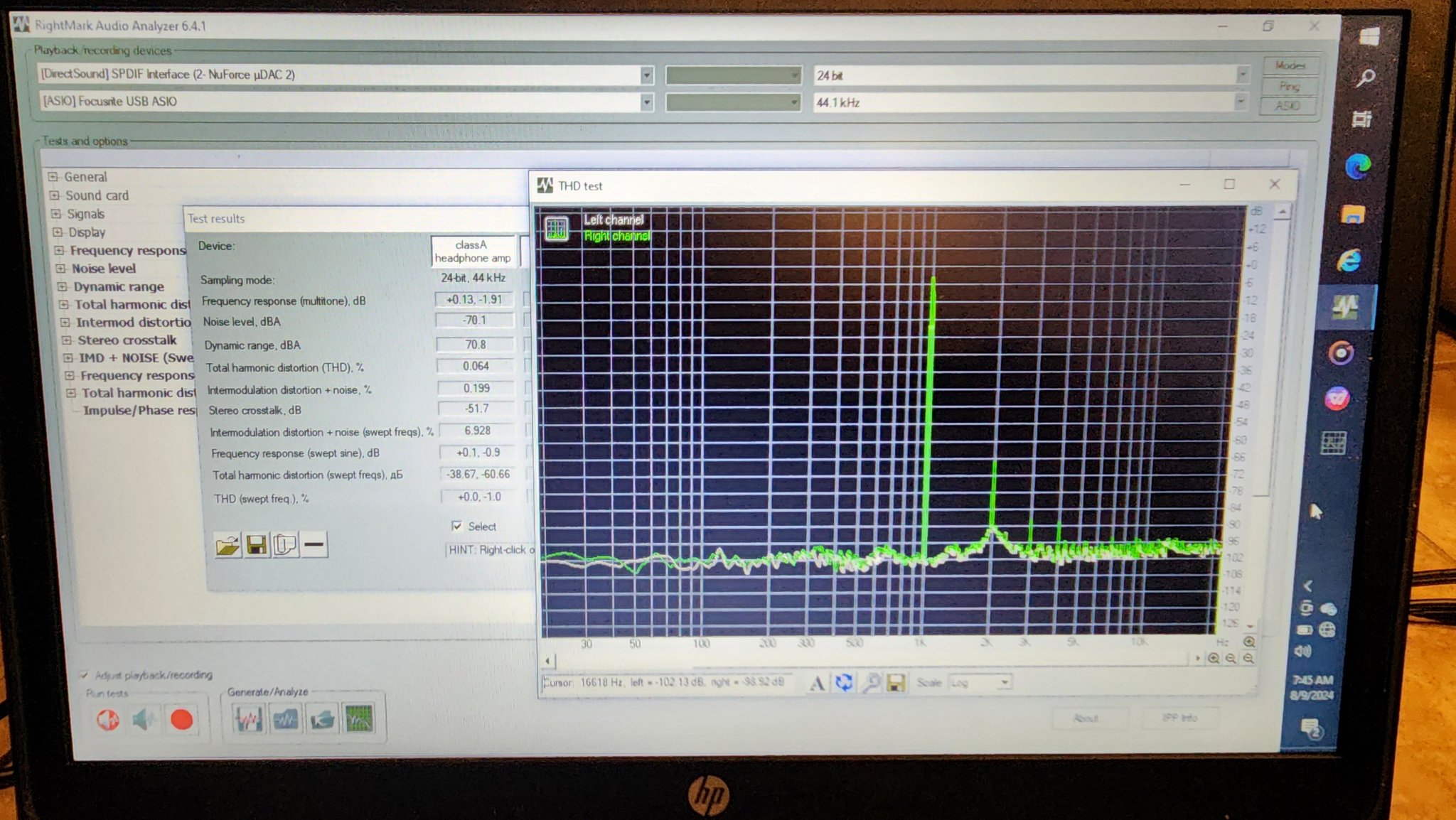Expand the Signals tree node

click(x=56, y=213)
